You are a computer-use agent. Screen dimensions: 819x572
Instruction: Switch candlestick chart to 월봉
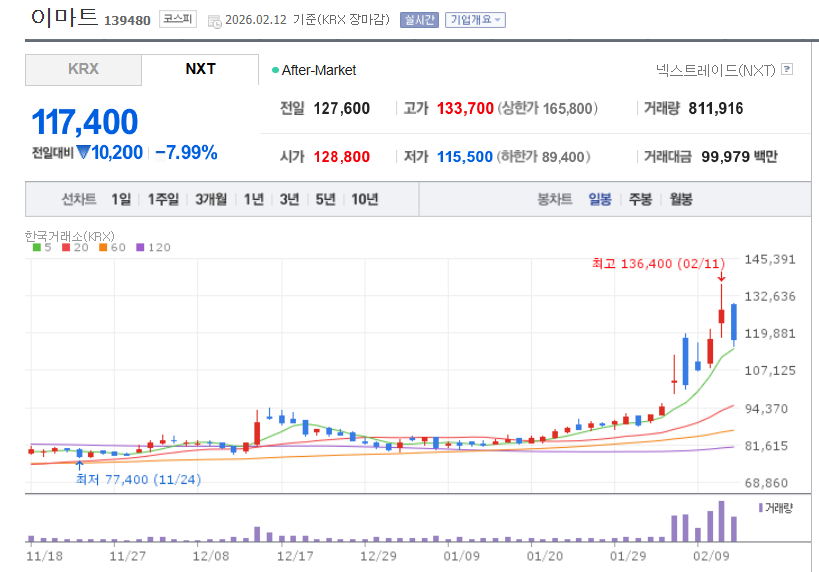click(681, 199)
